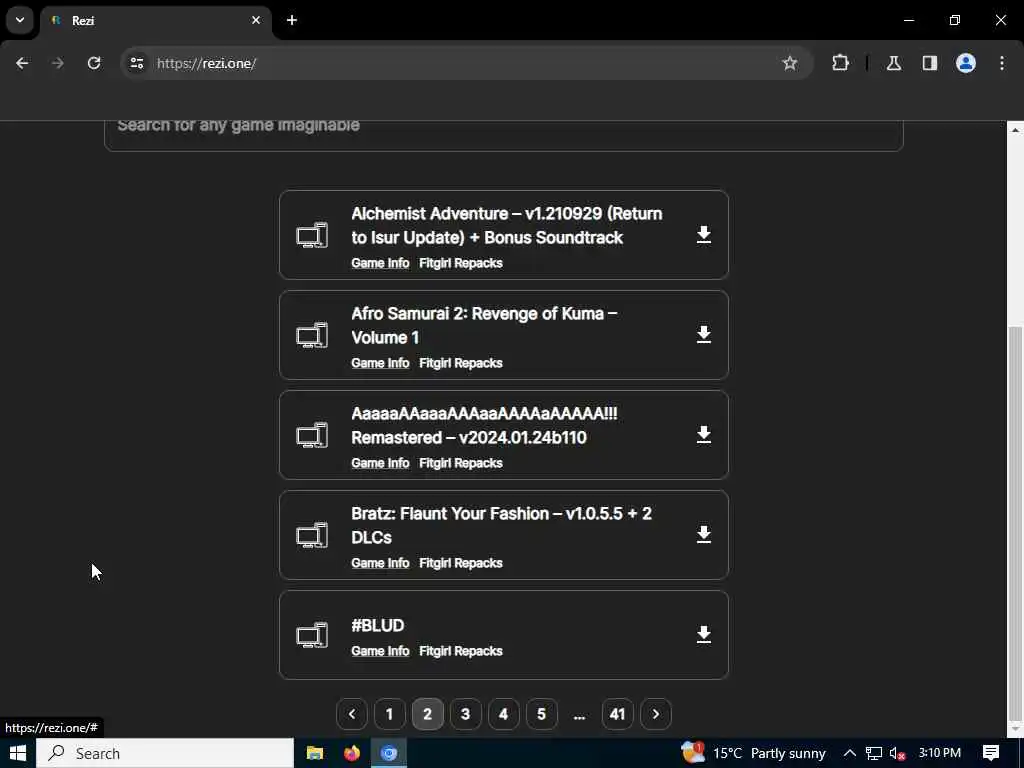1024x768 pixels.
Task: Click the PC icon beside Afro Samurai 2
Action: click(x=312, y=335)
